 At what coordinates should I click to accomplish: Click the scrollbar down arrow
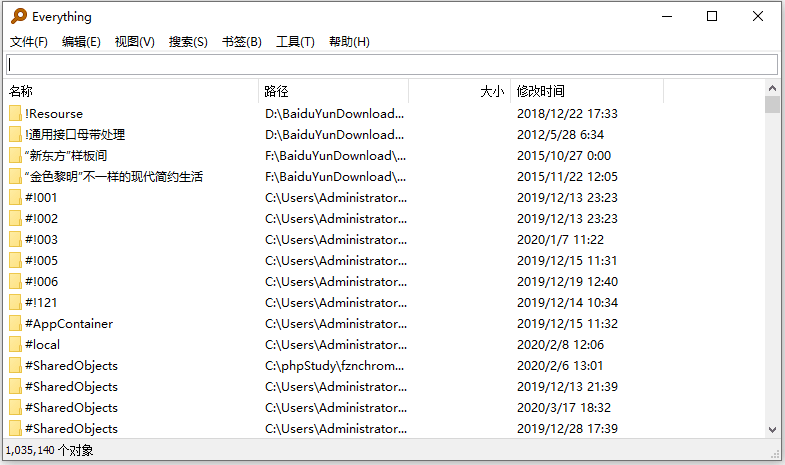[x=772, y=429]
